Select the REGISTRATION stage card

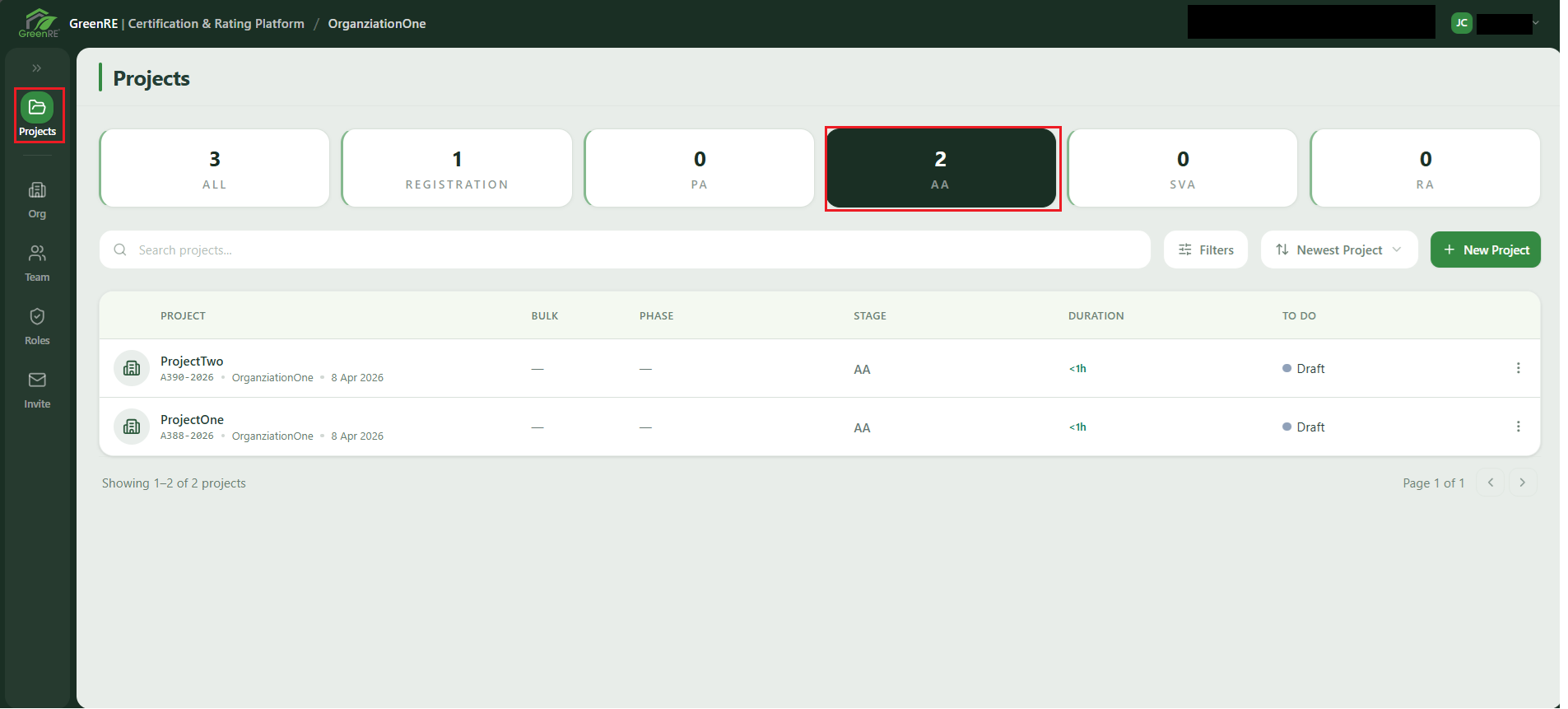point(457,168)
